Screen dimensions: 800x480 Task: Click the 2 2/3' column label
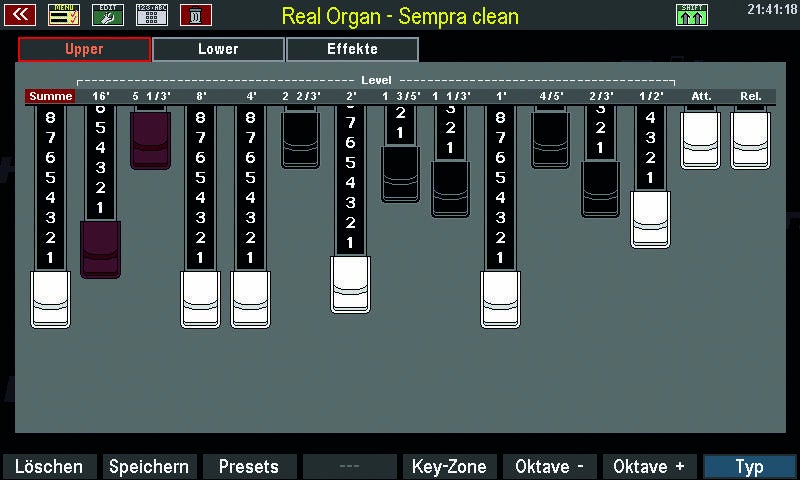pyautogui.click(x=301, y=96)
